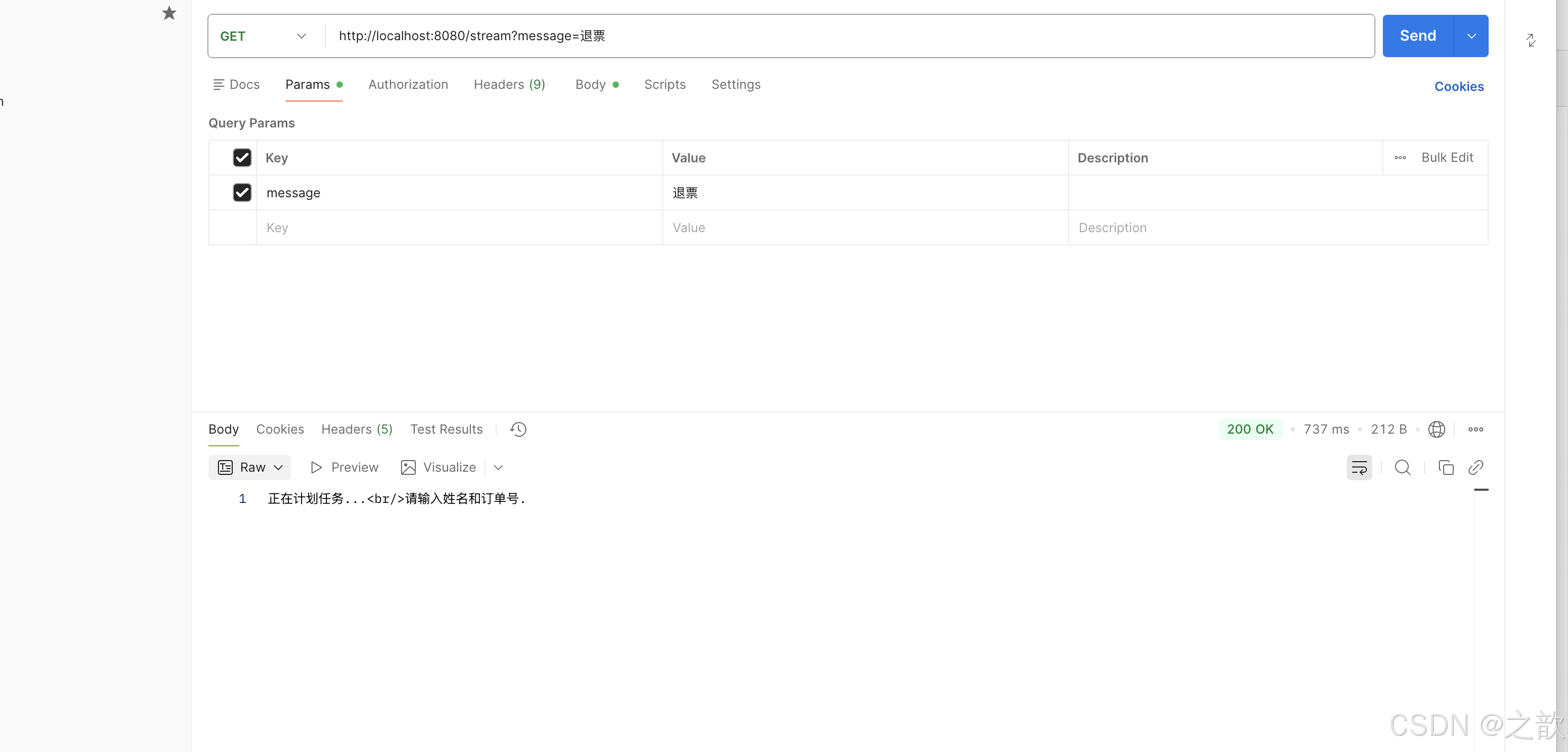Viewport: 1568px width, 752px height.
Task: Open the GET method dropdown
Action: tap(263, 36)
